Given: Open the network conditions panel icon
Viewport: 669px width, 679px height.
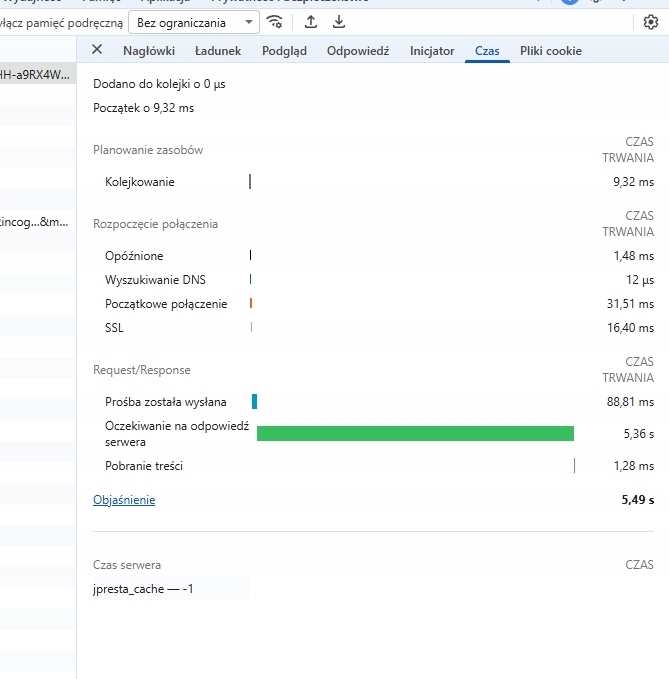Looking at the screenshot, I should tap(275, 22).
